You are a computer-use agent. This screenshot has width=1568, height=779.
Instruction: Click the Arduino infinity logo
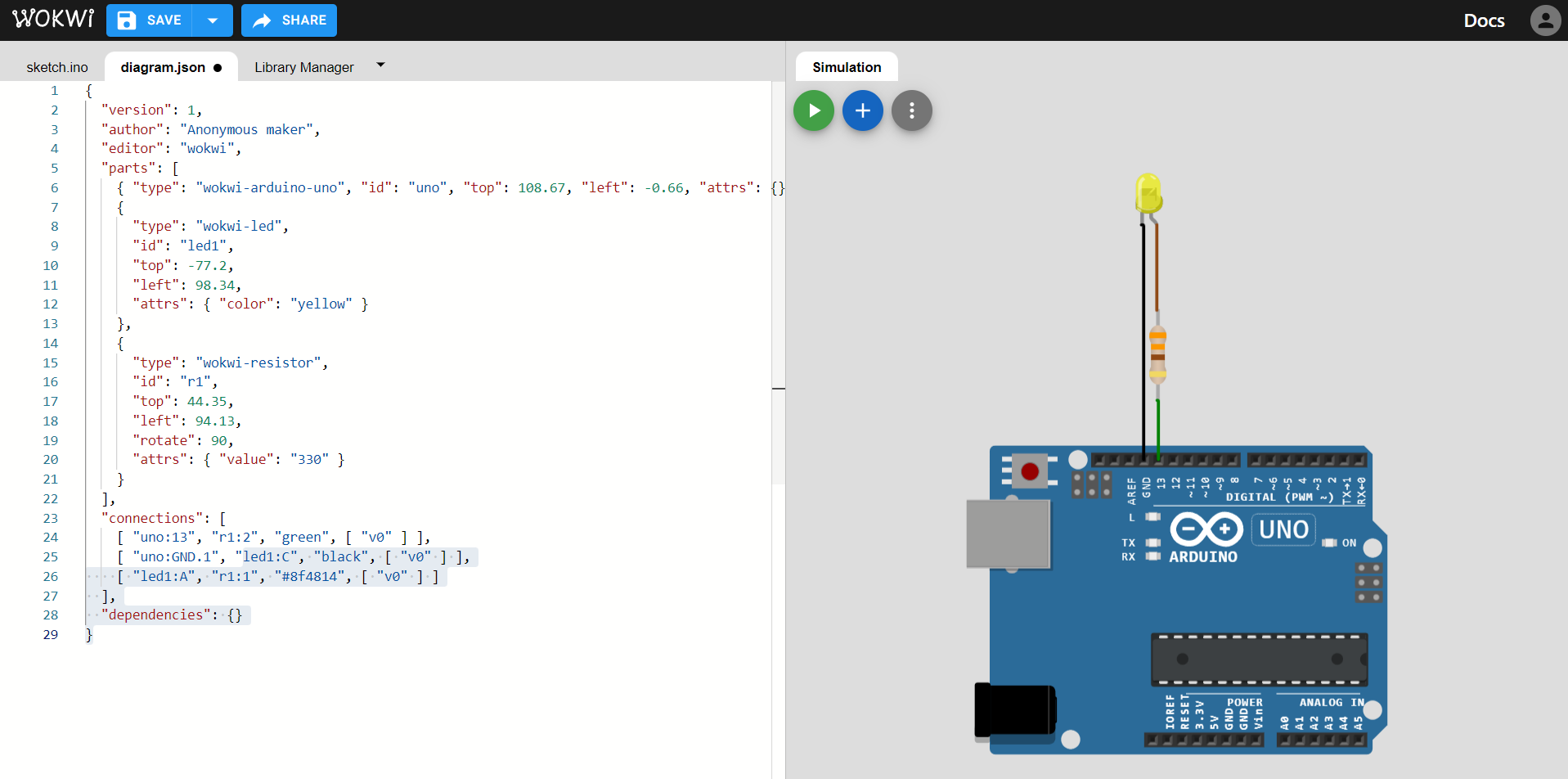1206,529
